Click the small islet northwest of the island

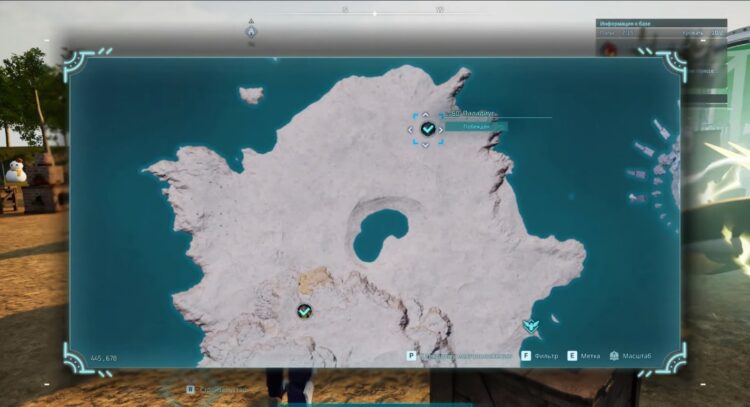coord(251,95)
